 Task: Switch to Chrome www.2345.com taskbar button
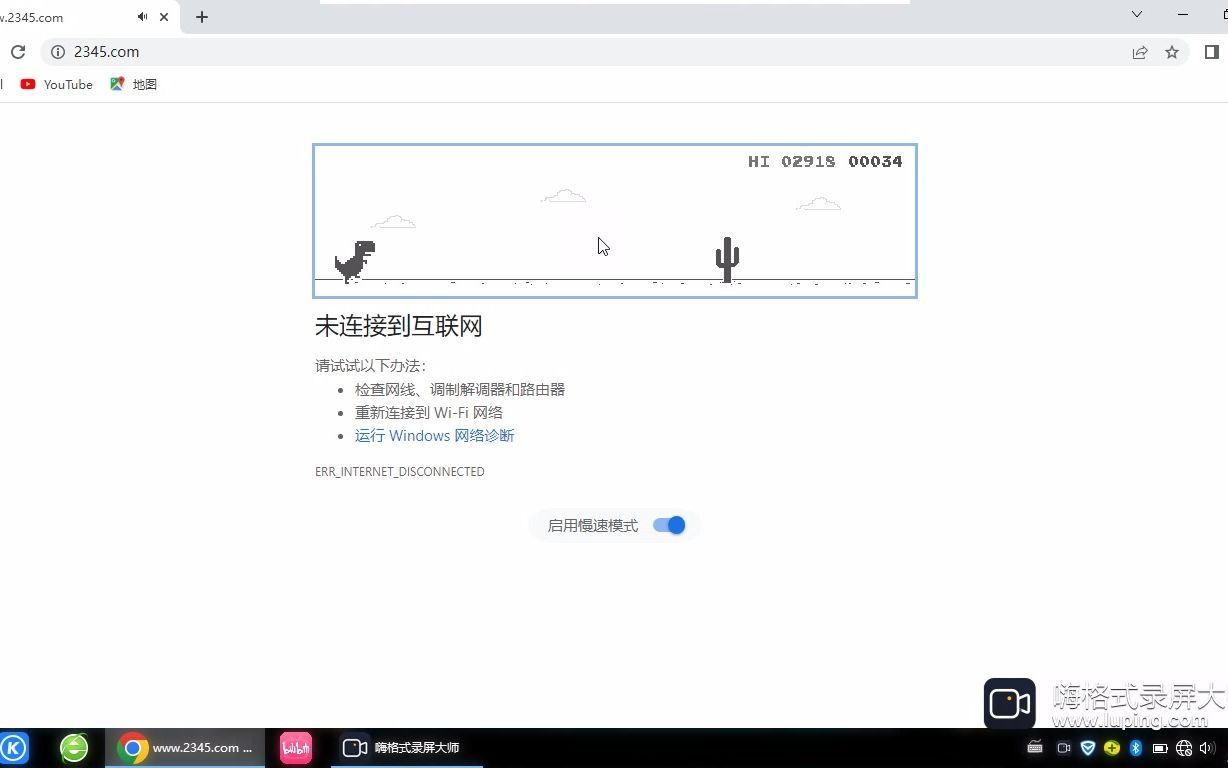(x=185, y=748)
